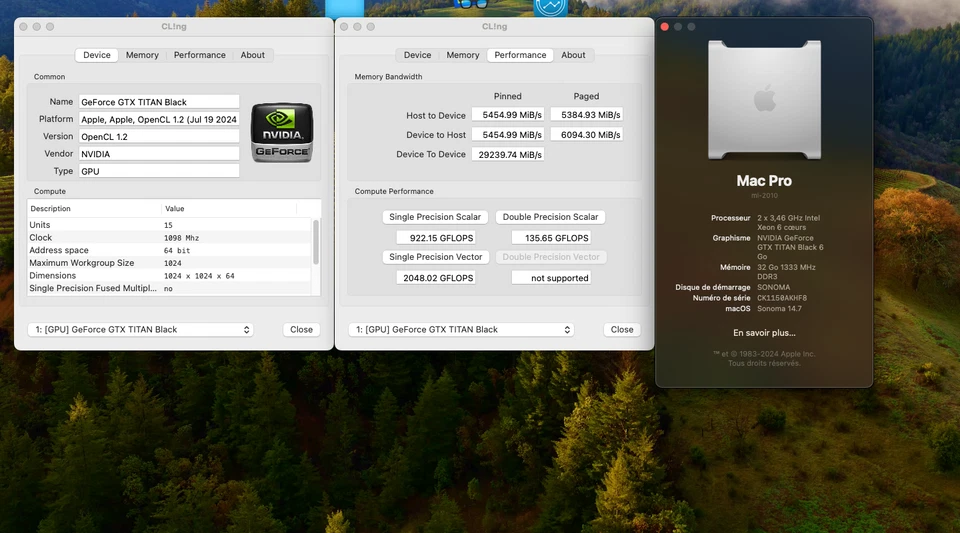Select Device tab in left CL!ng window
960x533 pixels.
point(97,55)
